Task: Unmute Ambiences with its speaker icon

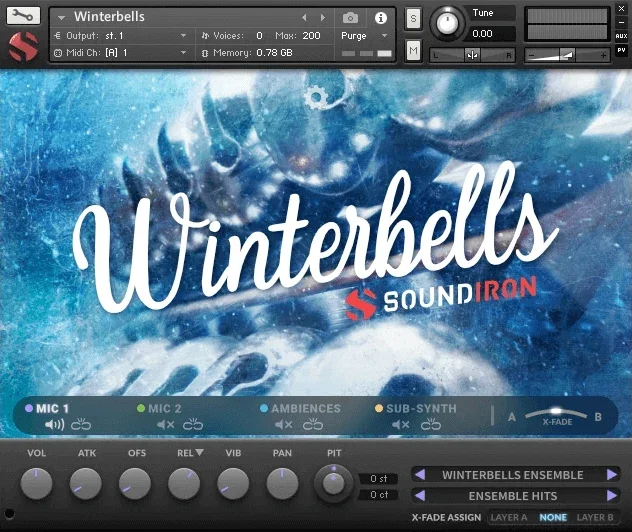Action: tap(284, 424)
